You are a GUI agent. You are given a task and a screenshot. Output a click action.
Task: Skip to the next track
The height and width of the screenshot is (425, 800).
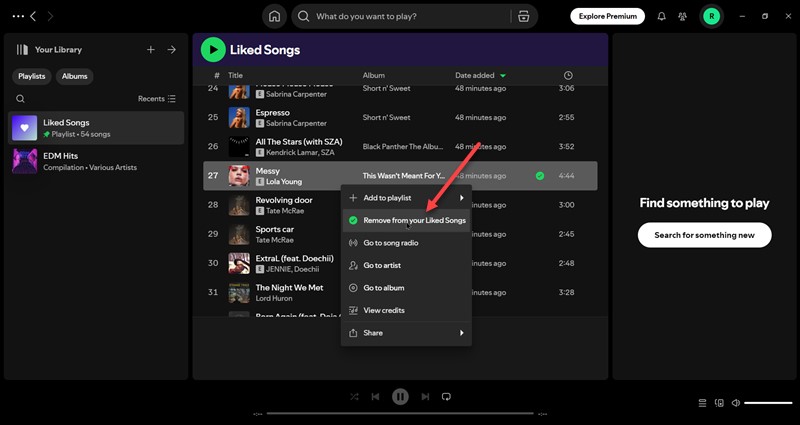(425, 396)
